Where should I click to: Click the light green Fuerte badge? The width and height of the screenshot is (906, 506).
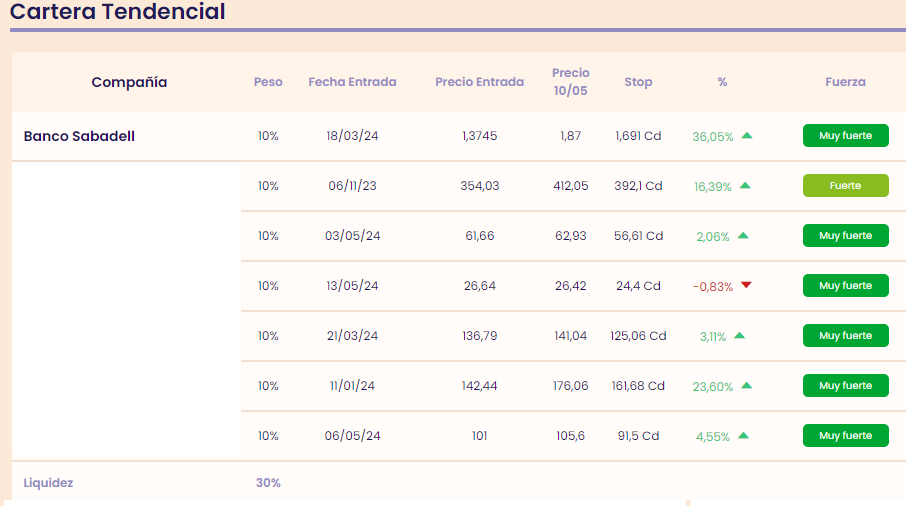pyautogui.click(x=845, y=186)
